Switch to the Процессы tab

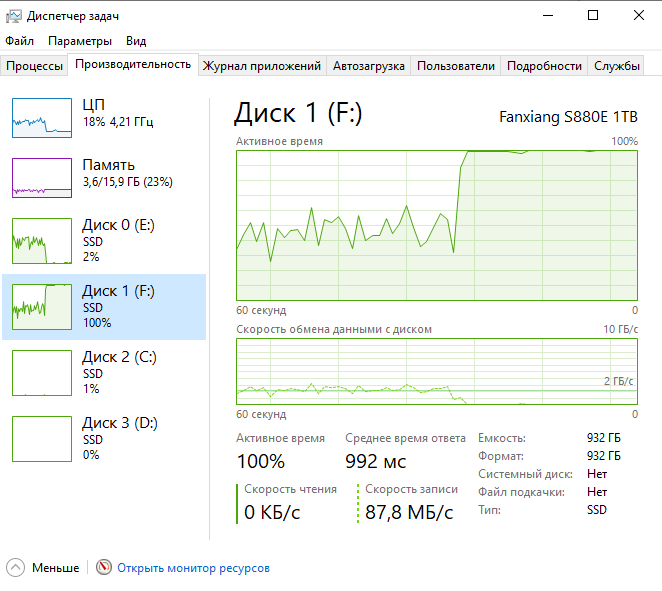pyautogui.click(x=34, y=66)
